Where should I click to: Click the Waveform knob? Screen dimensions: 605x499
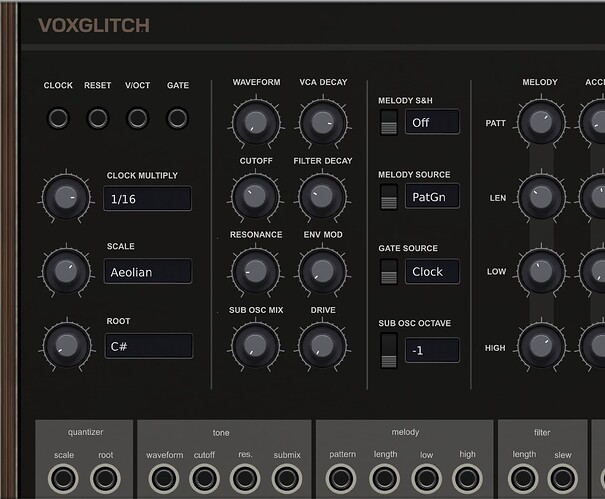255,123
